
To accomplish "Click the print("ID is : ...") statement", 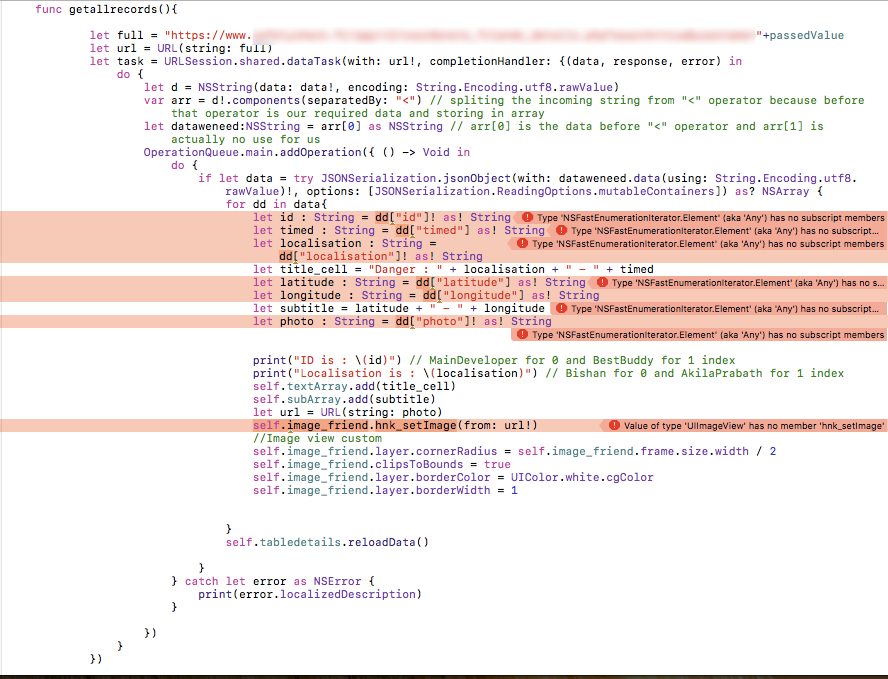I will click(x=327, y=361).
